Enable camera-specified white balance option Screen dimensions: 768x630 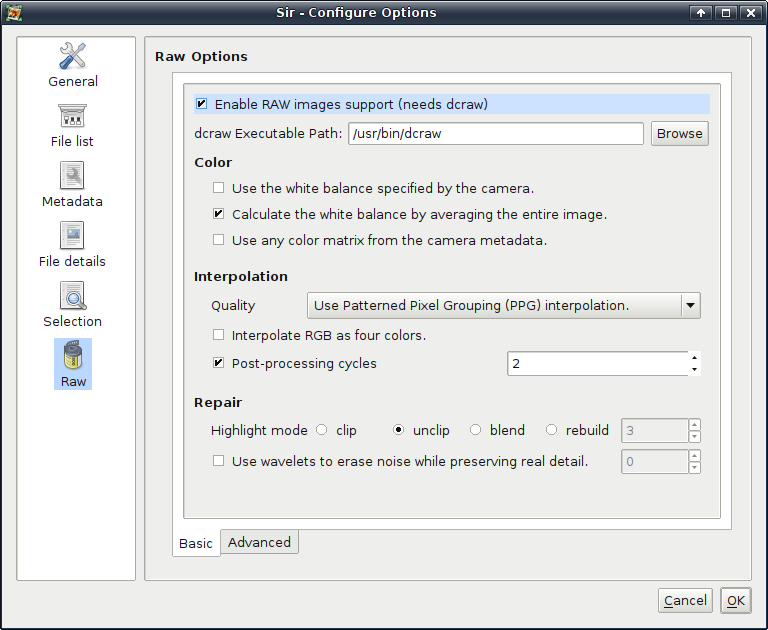tap(218, 188)
